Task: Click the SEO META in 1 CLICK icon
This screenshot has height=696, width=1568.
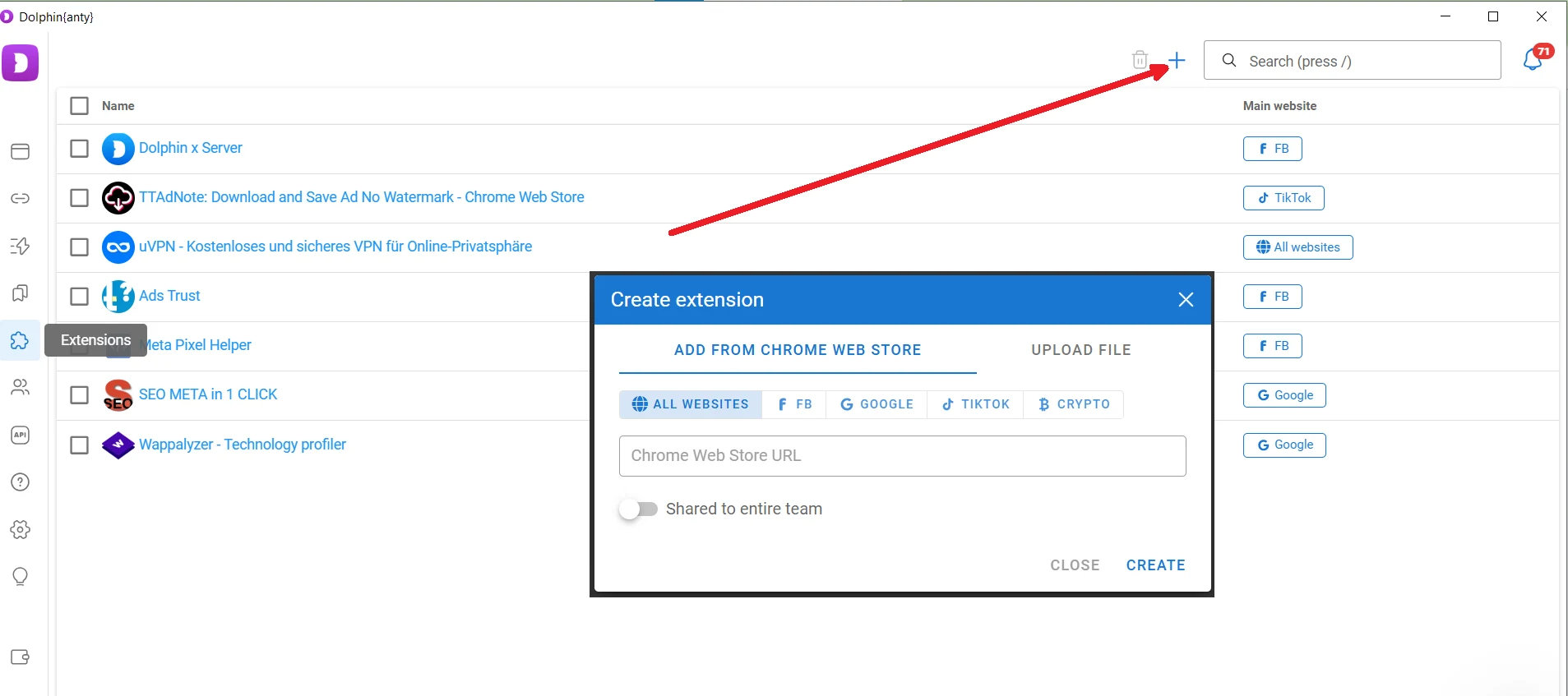Action: pyautogui.click(x=118, y=395)
